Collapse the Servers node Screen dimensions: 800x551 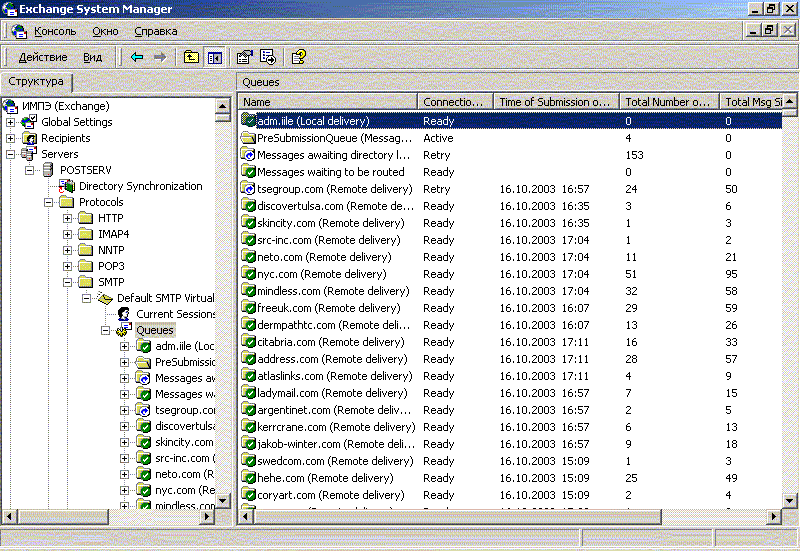tap(10, 154)
